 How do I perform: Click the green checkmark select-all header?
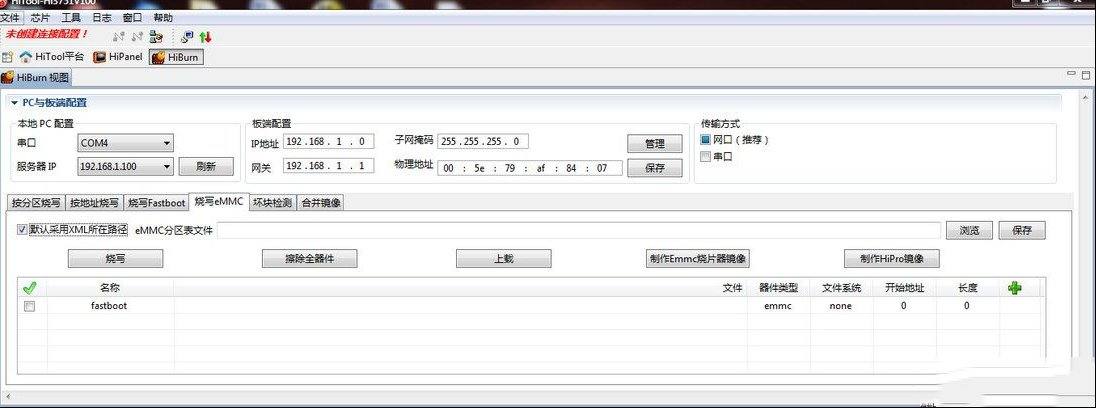click(29, 287)
